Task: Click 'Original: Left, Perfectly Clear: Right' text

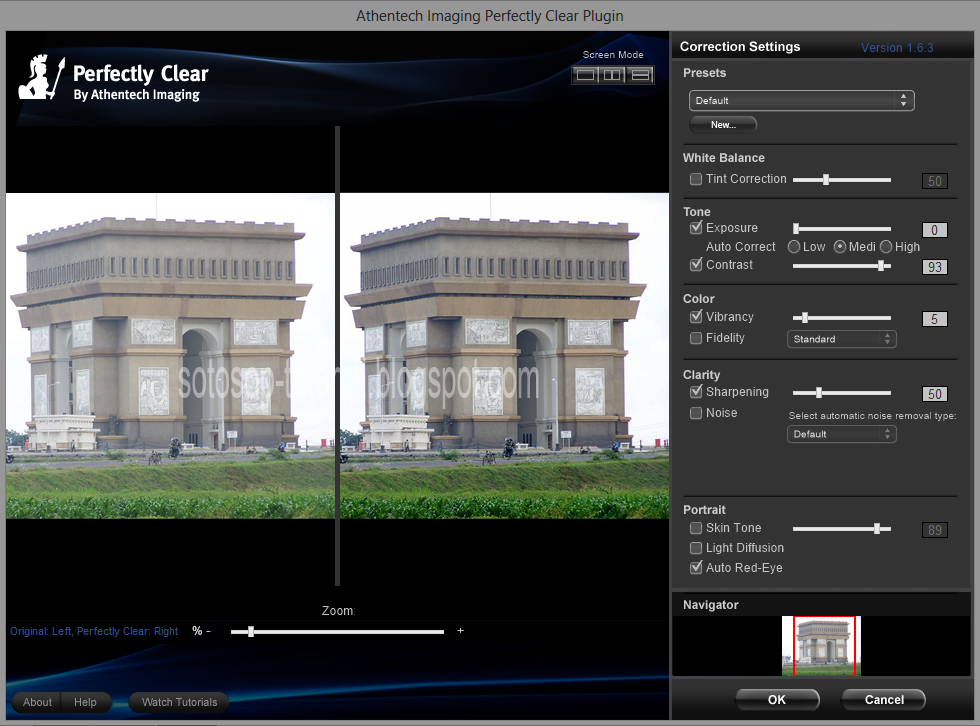Action: click(94, 631)
